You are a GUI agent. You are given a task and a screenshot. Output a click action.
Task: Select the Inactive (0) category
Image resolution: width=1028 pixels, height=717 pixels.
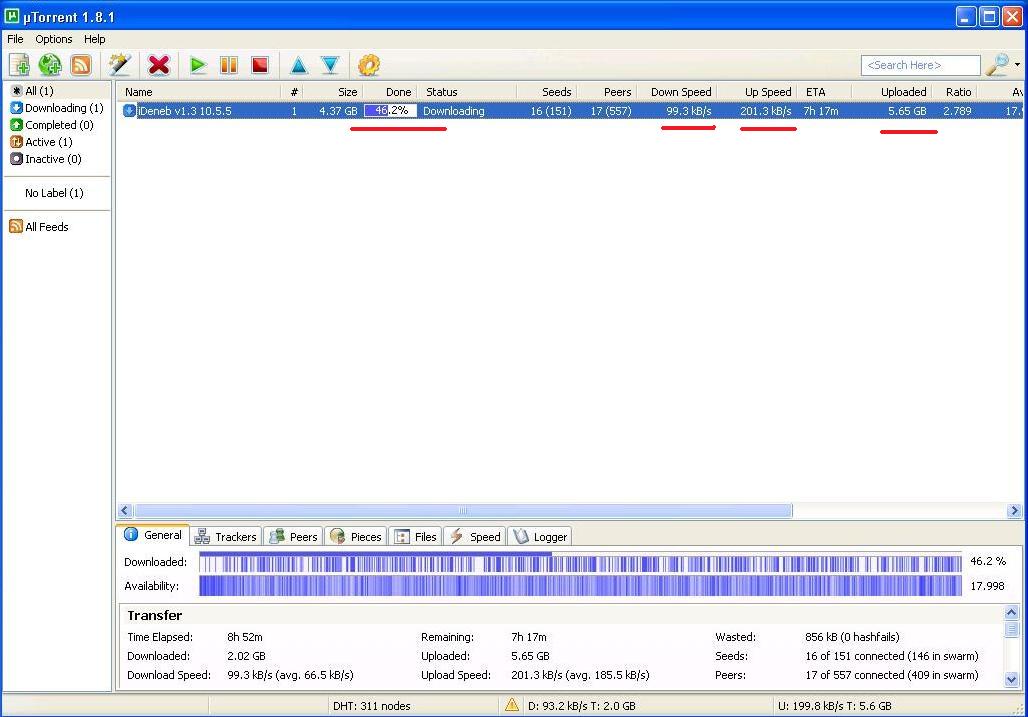[x=46, y=159]
